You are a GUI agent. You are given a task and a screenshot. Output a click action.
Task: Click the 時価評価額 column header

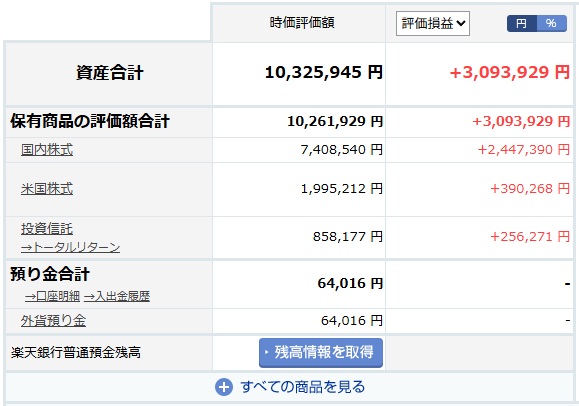[x=302, y=23]
